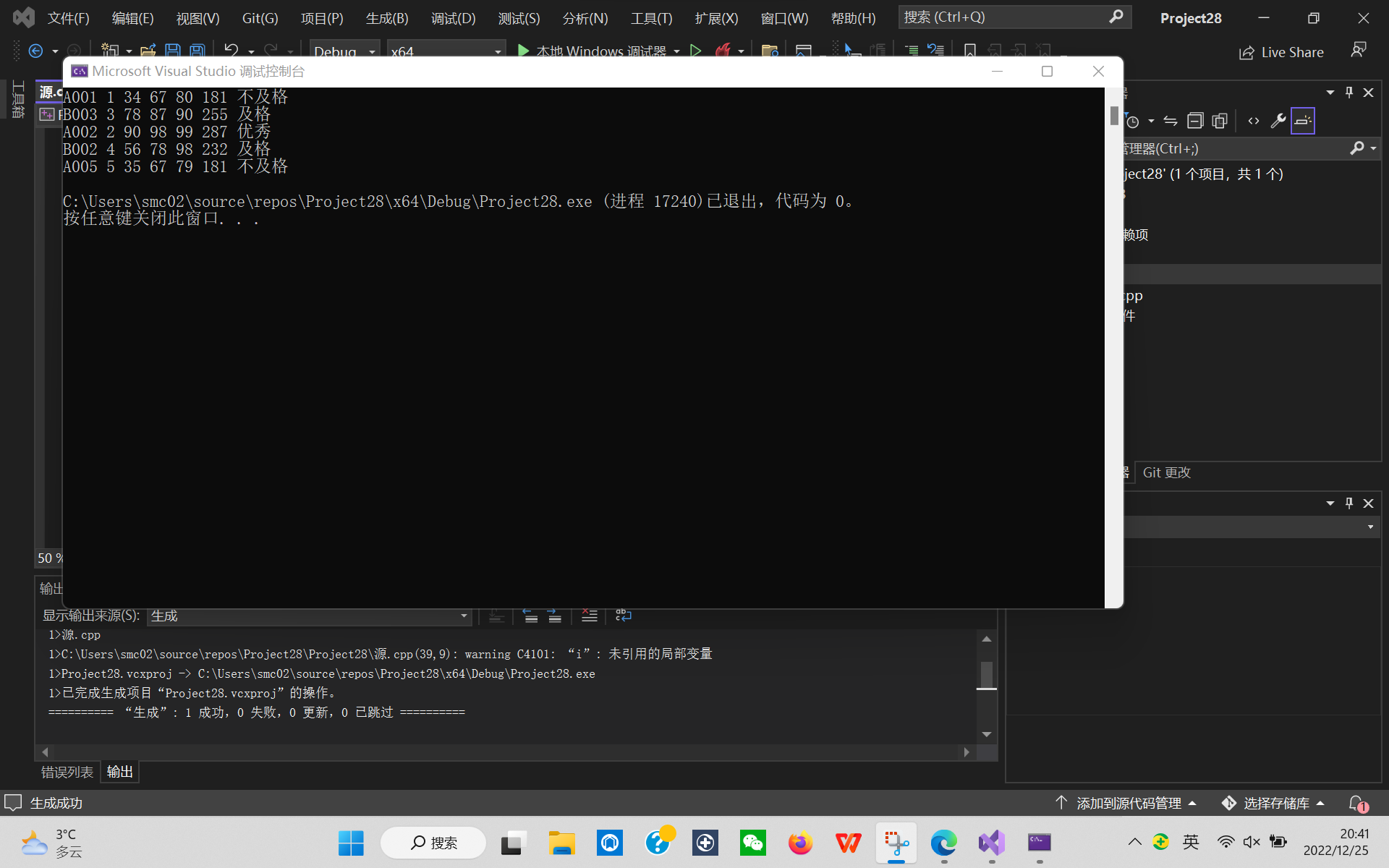Click the View Code icon in Solution Explorer
1389x868 pixels.
pyautogui.click(x=1254, y=121)
